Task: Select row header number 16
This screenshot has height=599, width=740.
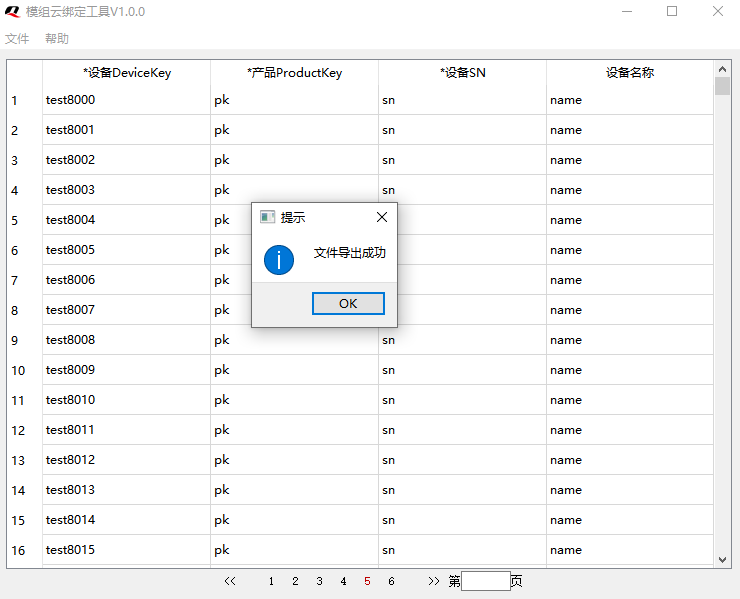Action: (x=25, y=550)
